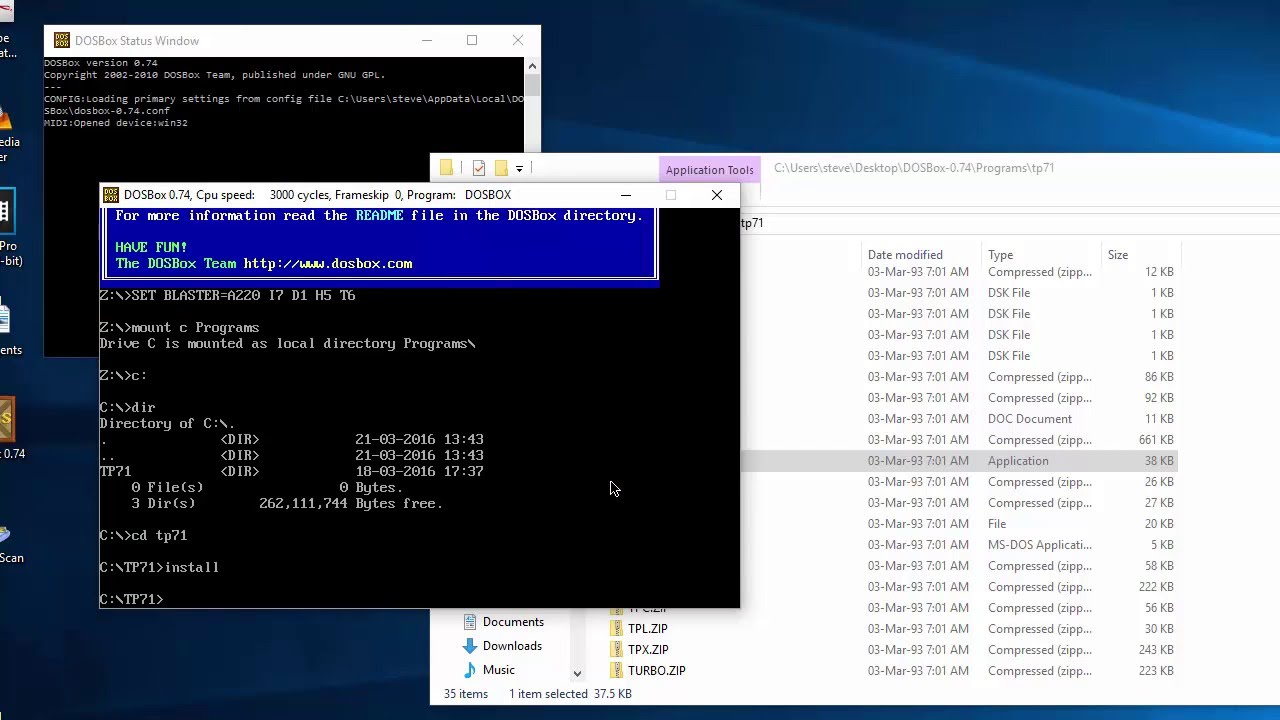Click the 661 KB size cell
This screenshot has width=1280, height=720.
click(1156, 440)
